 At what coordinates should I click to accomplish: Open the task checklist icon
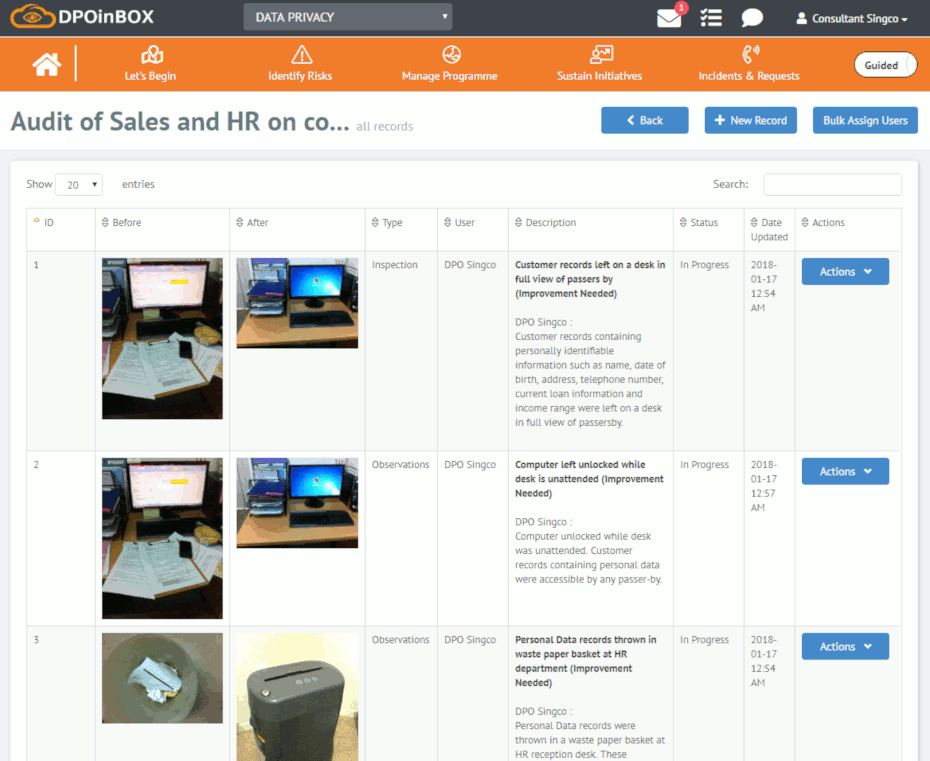711,18
